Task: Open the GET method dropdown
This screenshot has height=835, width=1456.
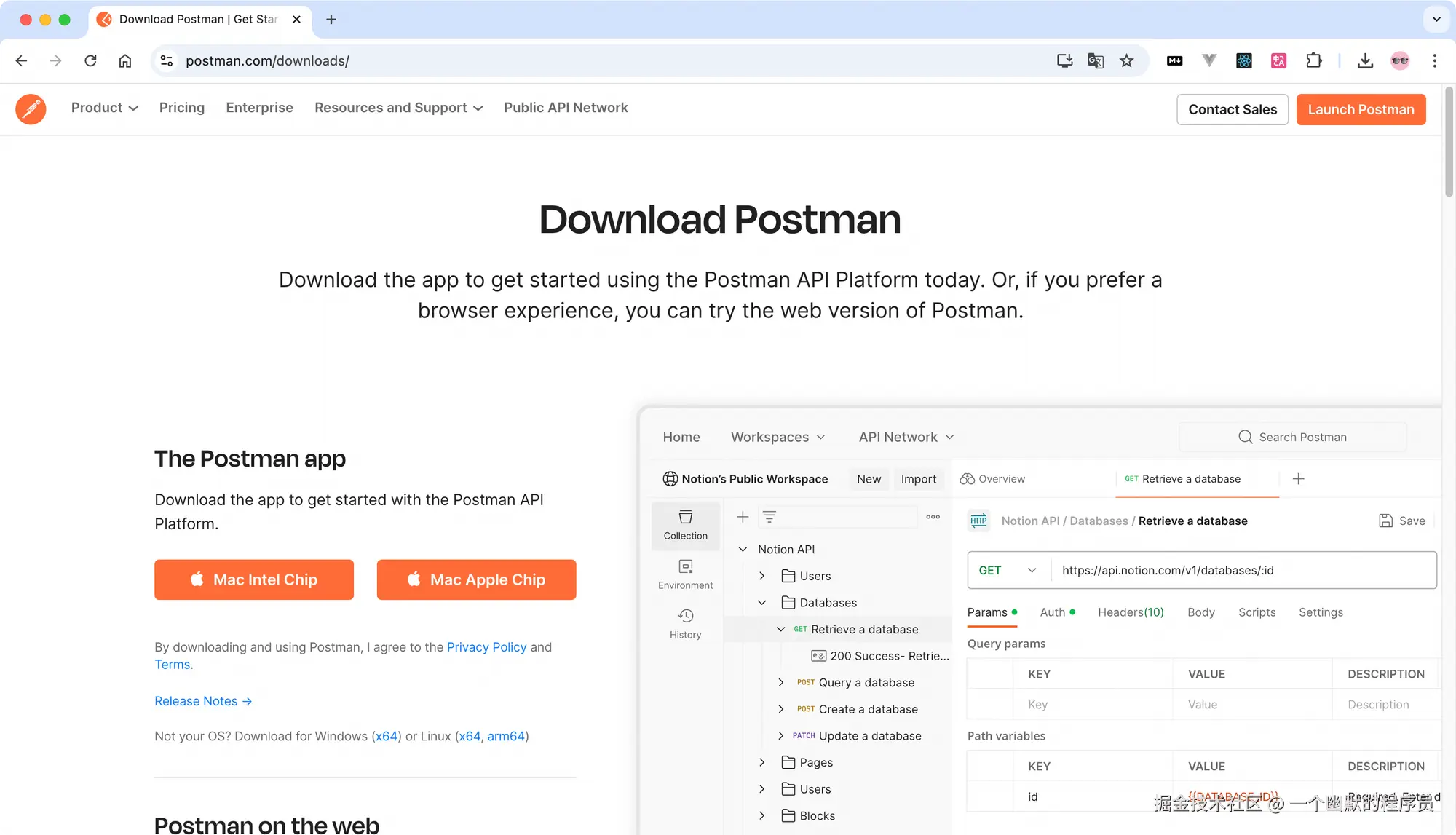Action: 1008,570
